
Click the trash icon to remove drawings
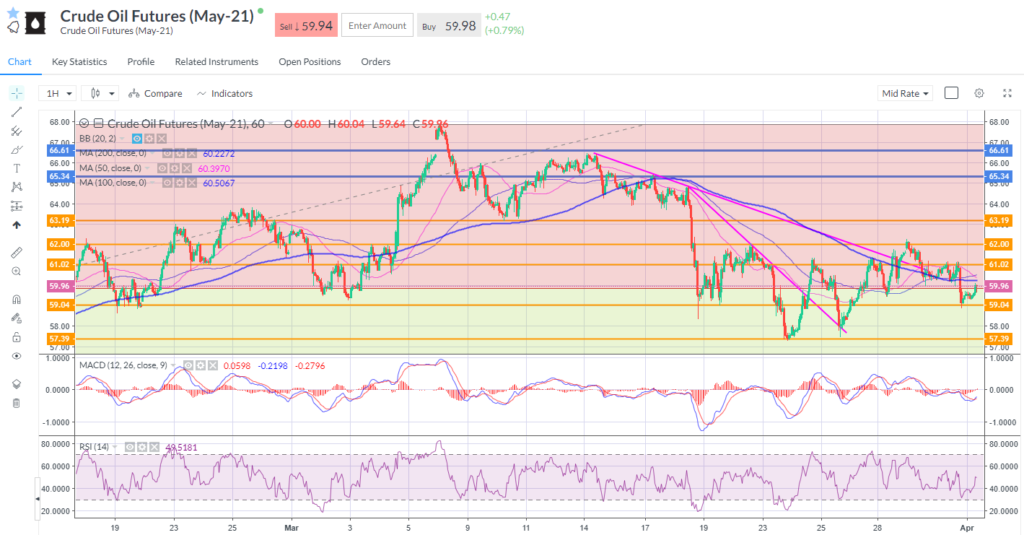[x=16, y=403]
